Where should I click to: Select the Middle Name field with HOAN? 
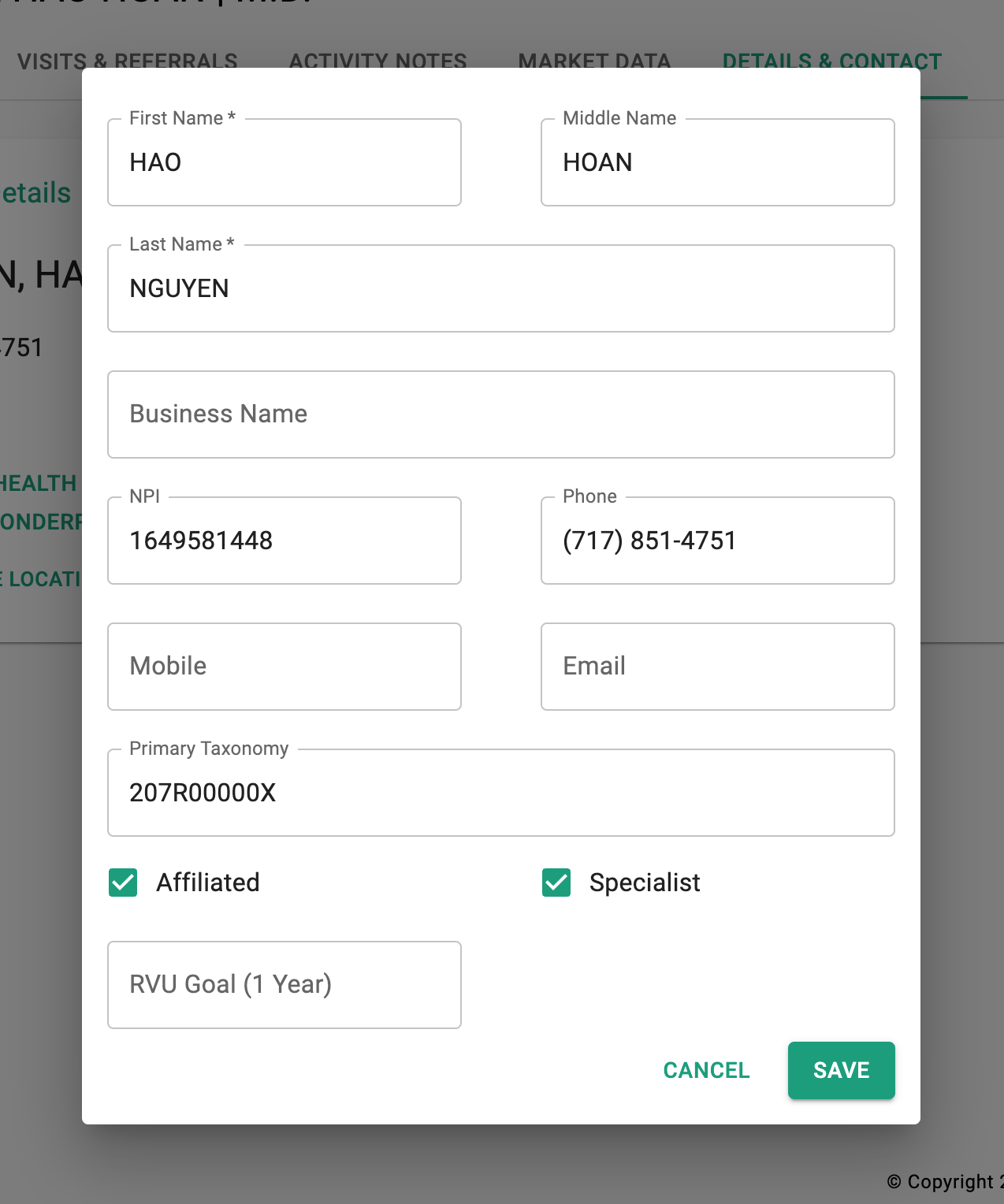(718, 162)
